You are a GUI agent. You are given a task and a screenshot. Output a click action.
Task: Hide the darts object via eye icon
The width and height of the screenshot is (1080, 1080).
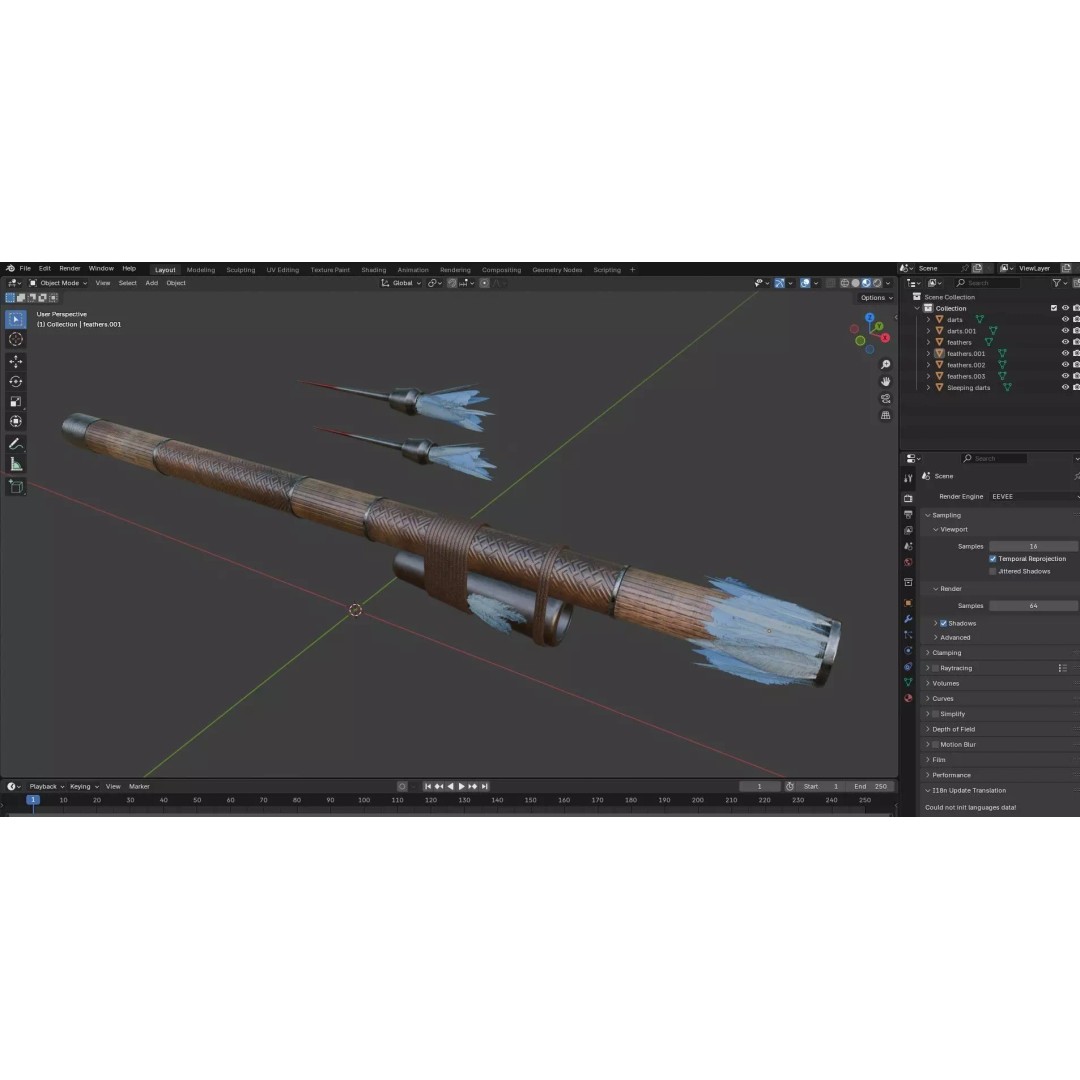pyautogui.click(x=1065, y=320)
